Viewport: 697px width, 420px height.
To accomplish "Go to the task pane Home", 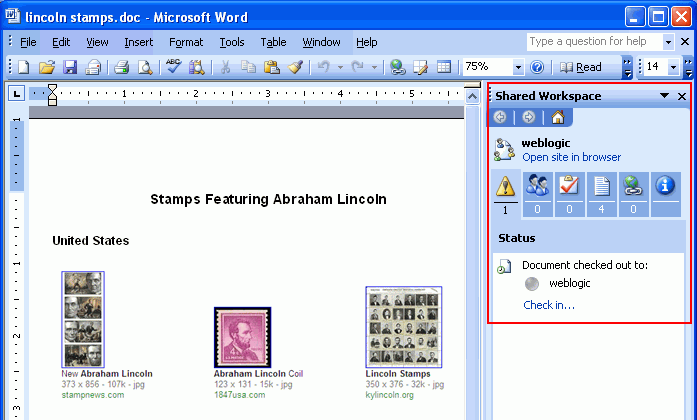I will [557, 117].
